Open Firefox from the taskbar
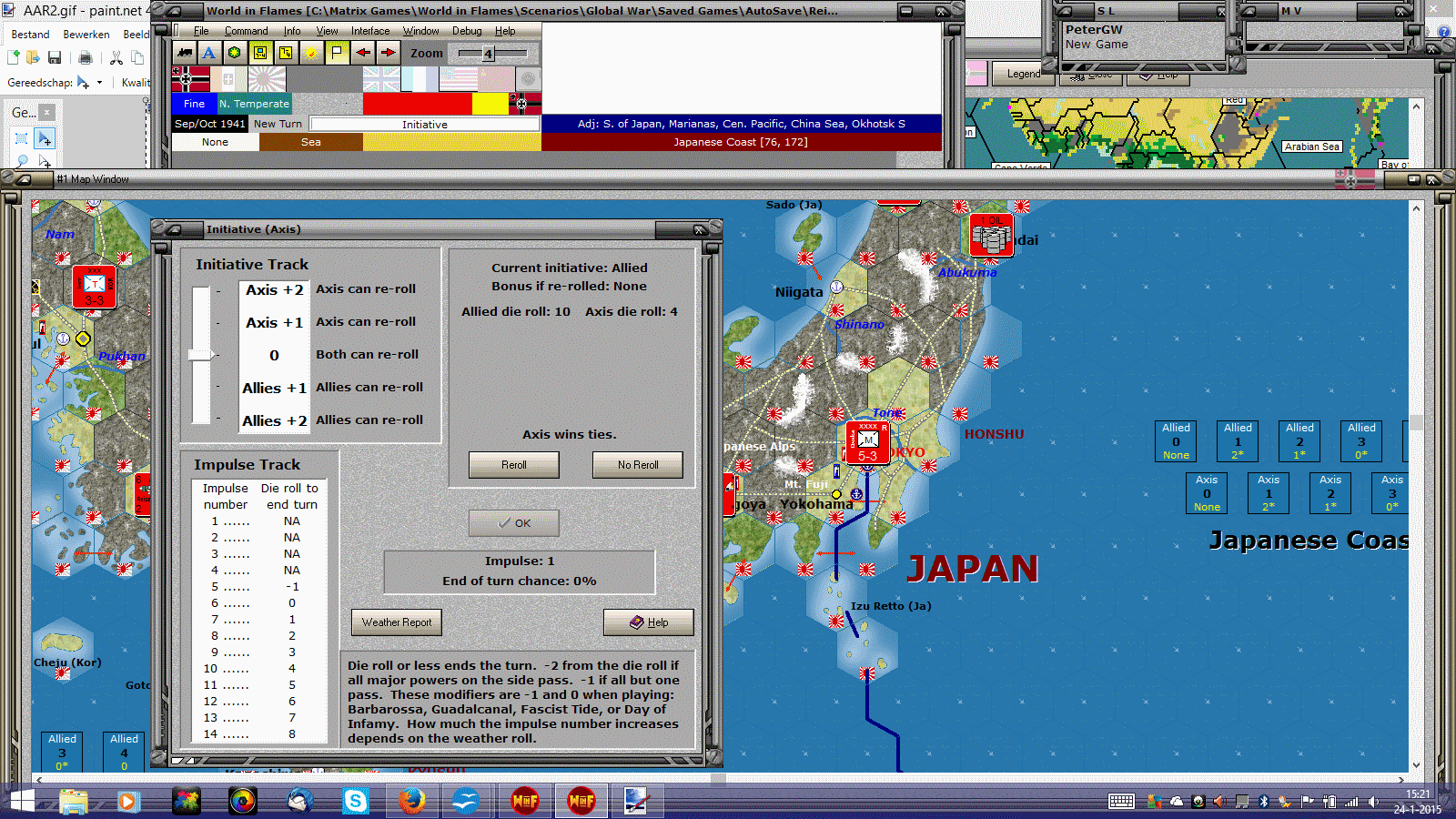Image resolution: width=1456 pixels, height=819 pixels. (412, 801)
